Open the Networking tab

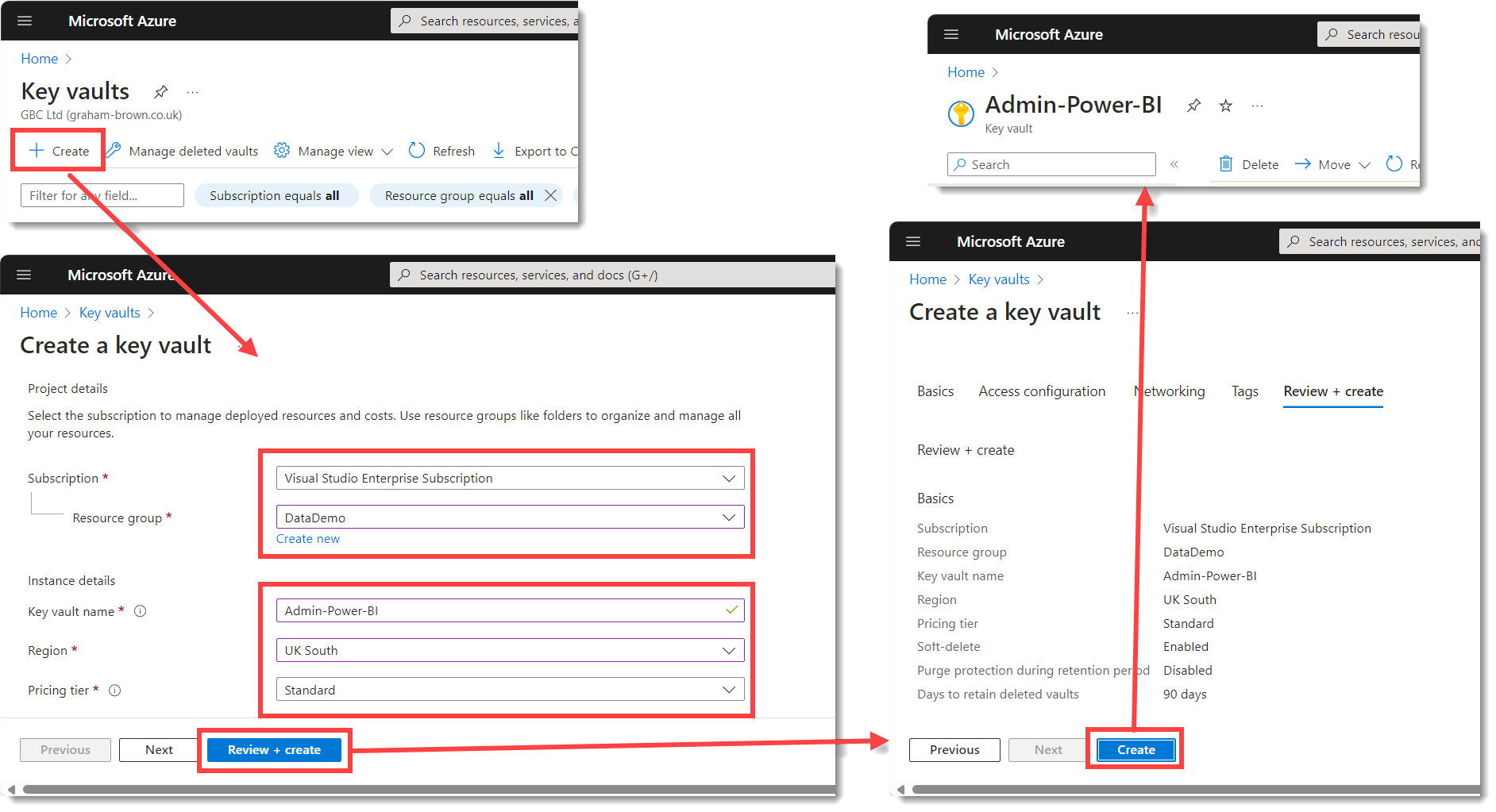[x=1169, y=391]
